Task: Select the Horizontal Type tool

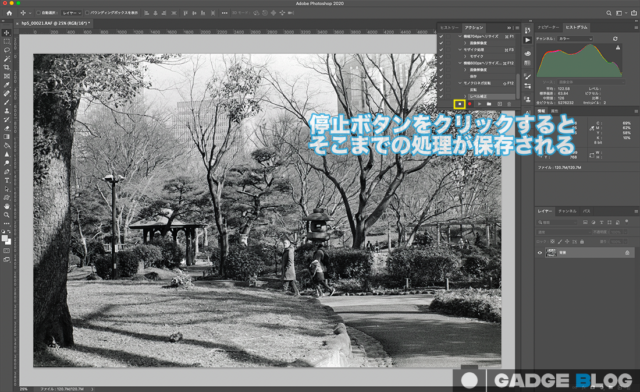Action: [7, 180]
